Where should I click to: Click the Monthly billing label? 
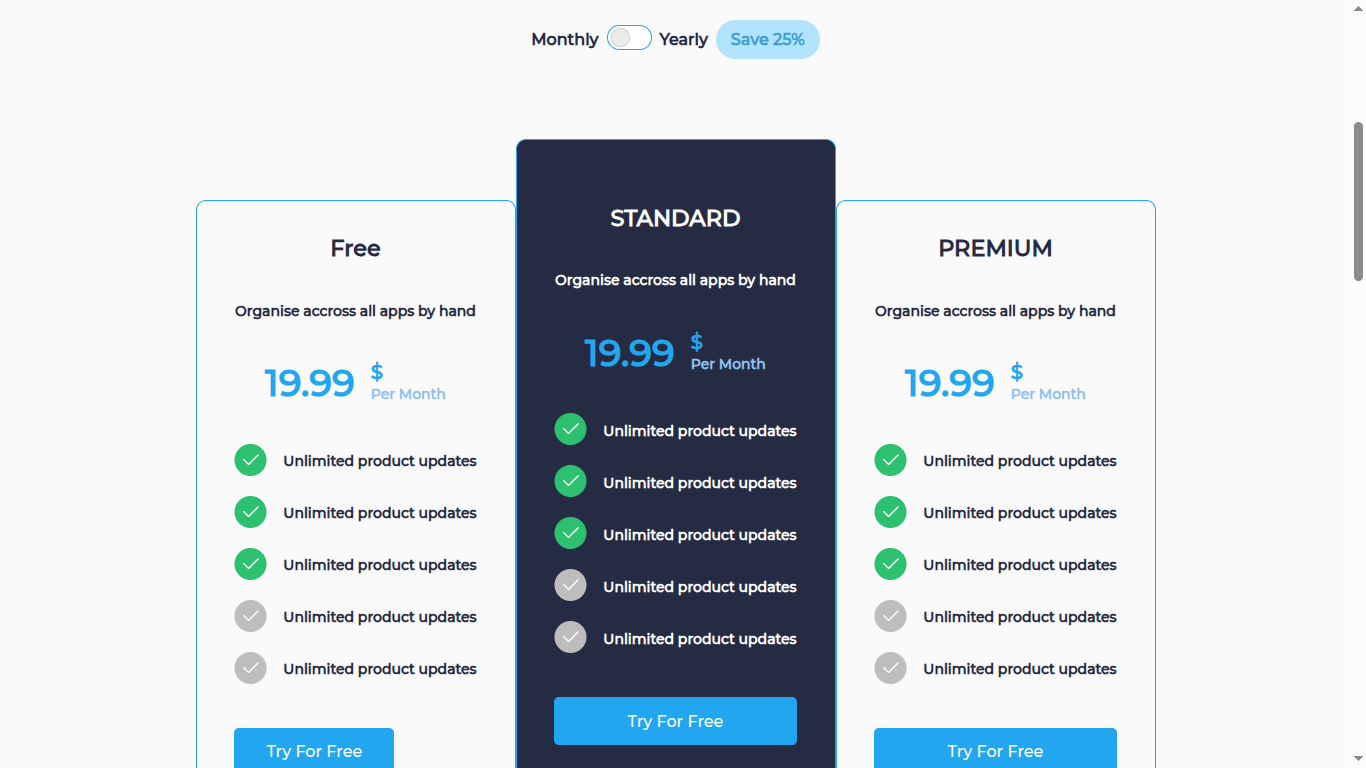click(564, 40)
